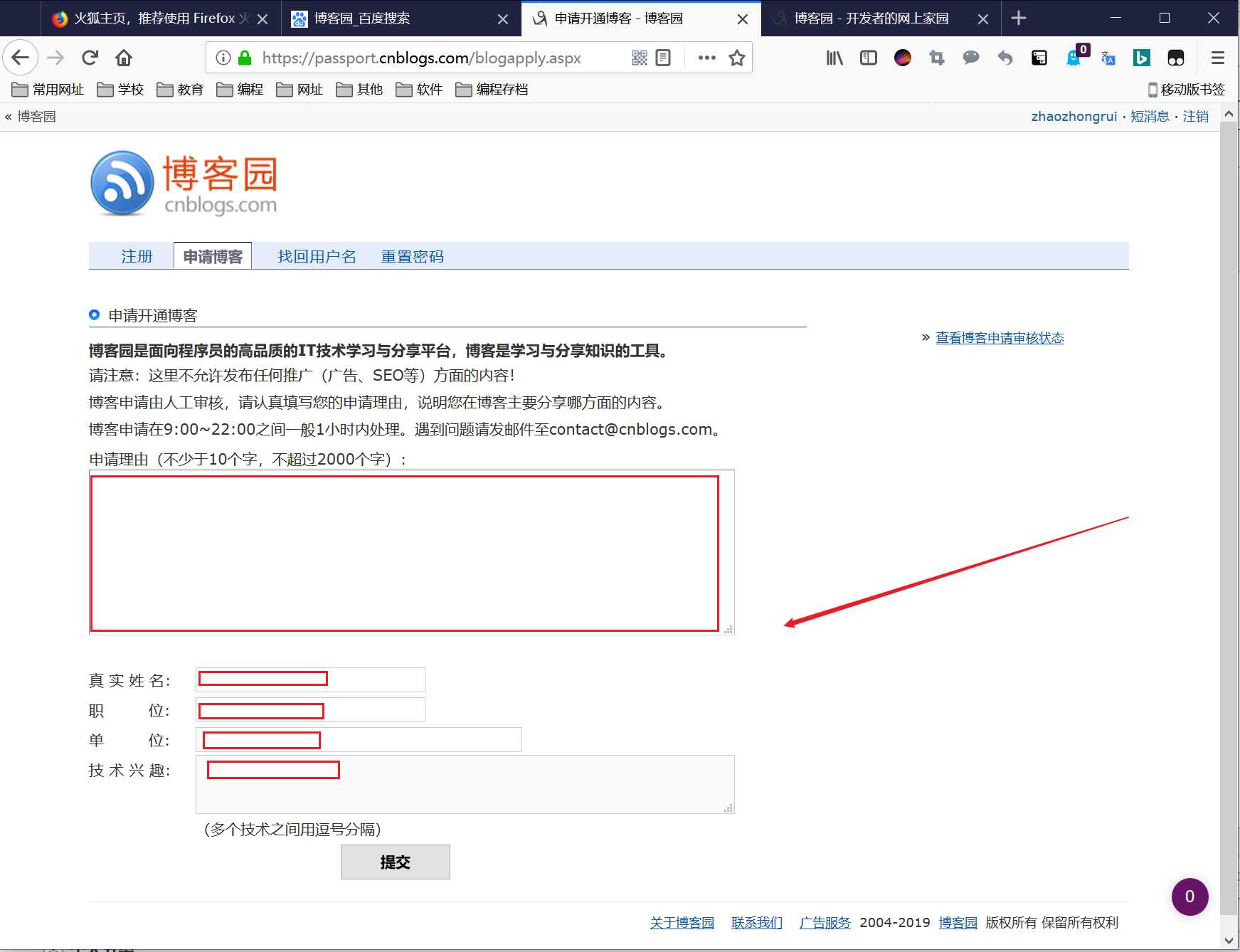This screenshot has height=952, width=1240.
Task: Open 查看博客申请审核状态 link
Action: (x=1000, y=338)
